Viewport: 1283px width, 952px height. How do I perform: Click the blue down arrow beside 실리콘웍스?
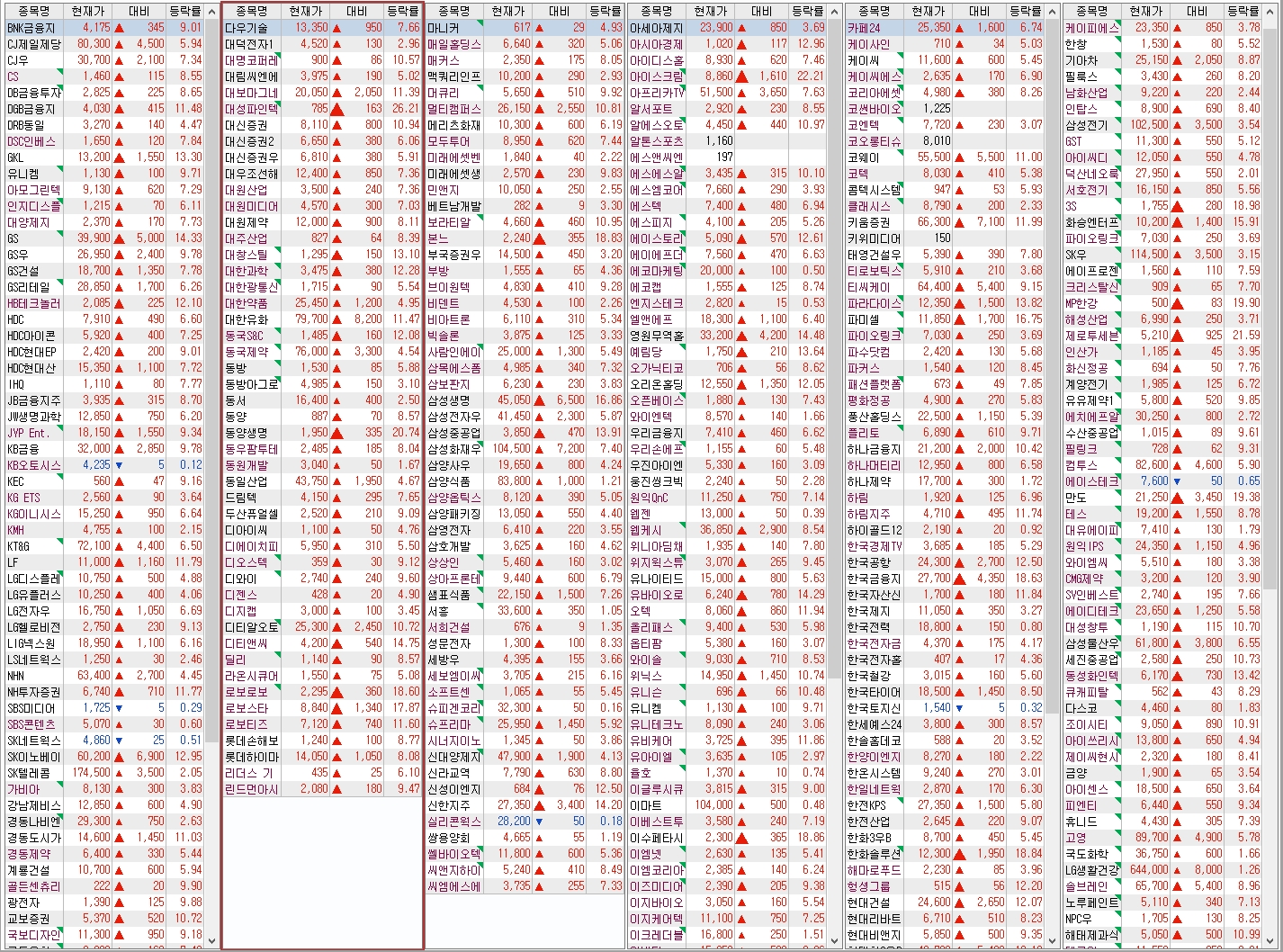tap(540, 822)
